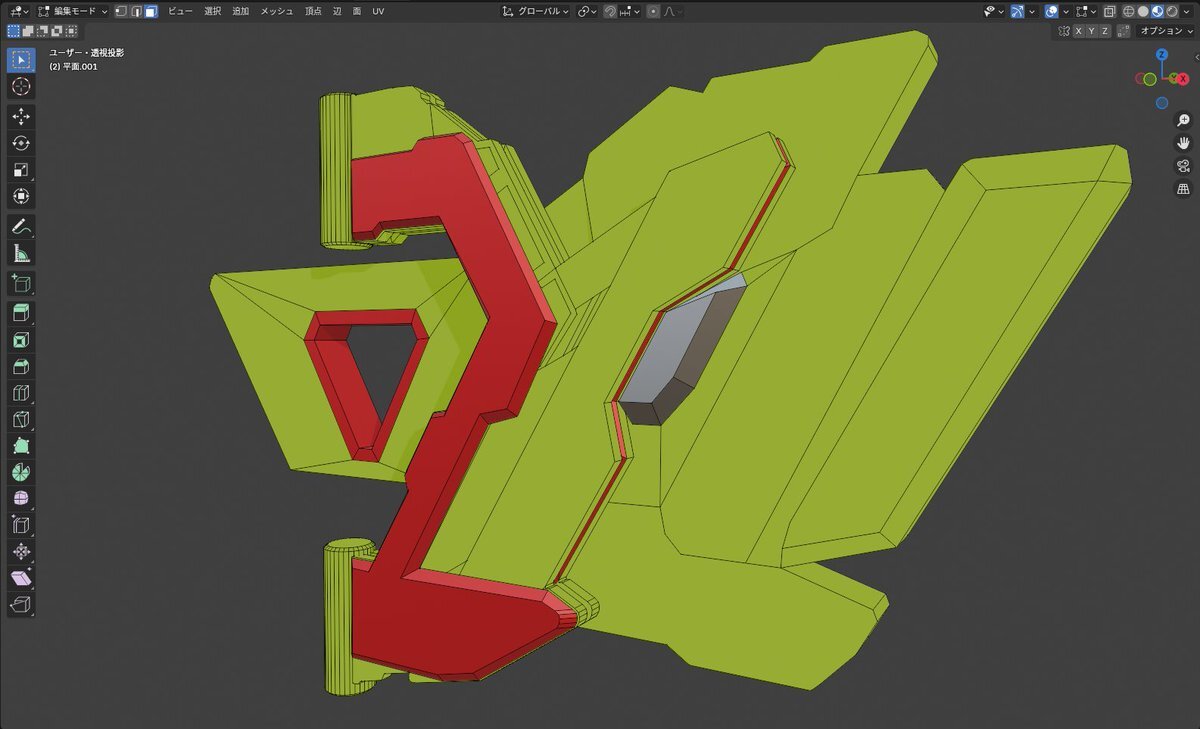Open the UV menu
The width and height of the screenshot is (1200, 729).
pos(378,11)
